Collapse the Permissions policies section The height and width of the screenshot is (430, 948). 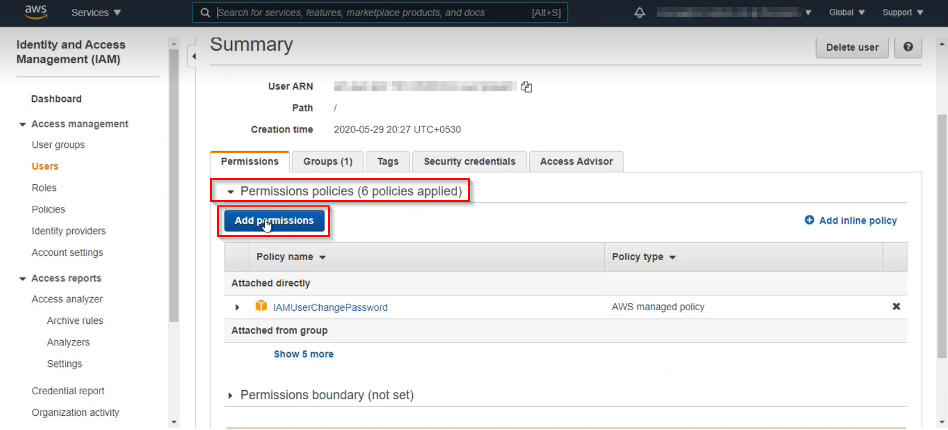[x=230, y=192]
